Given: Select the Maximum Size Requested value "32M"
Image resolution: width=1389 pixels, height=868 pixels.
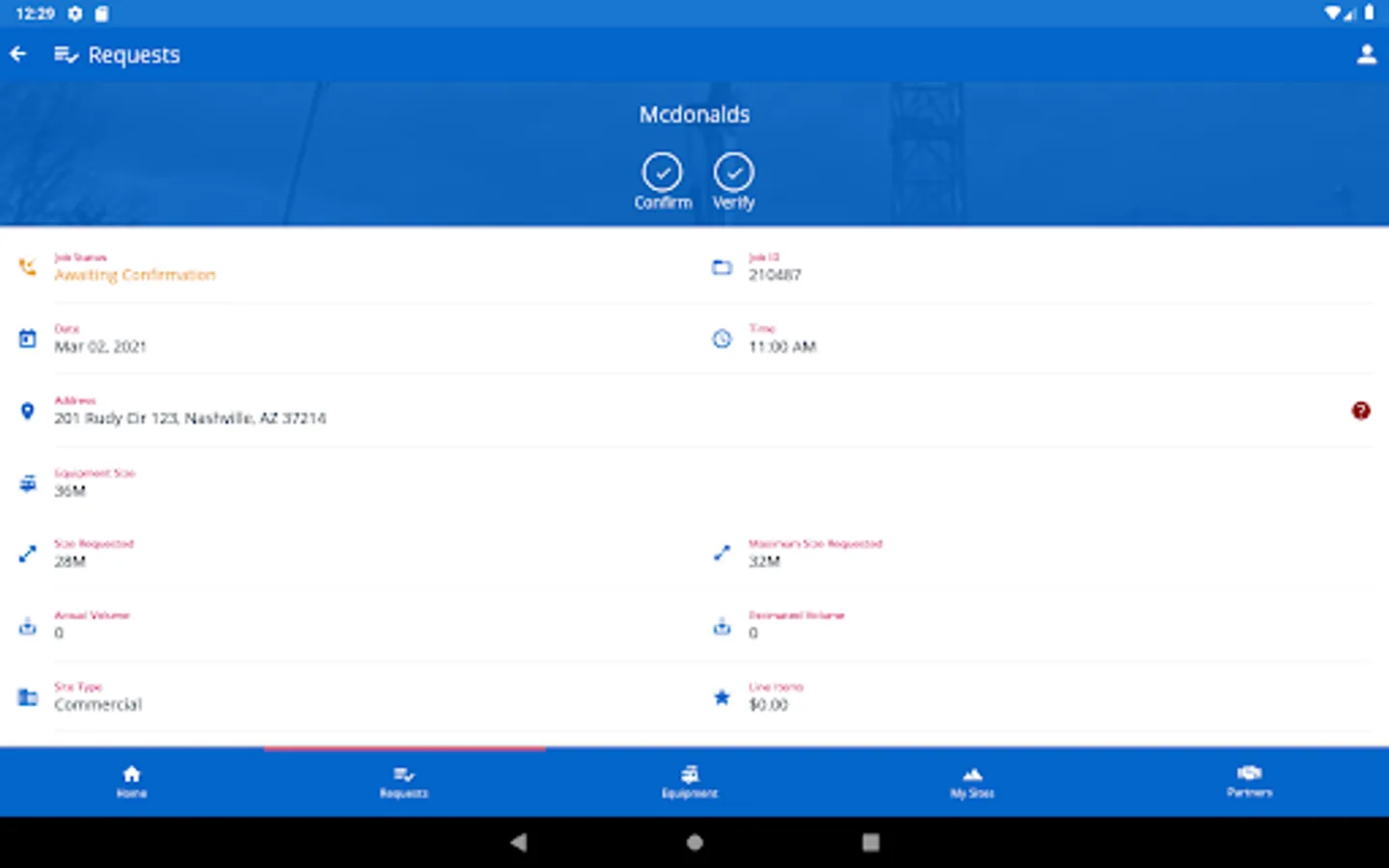Looking at the screenshot, I should click(x=764, y=561).
